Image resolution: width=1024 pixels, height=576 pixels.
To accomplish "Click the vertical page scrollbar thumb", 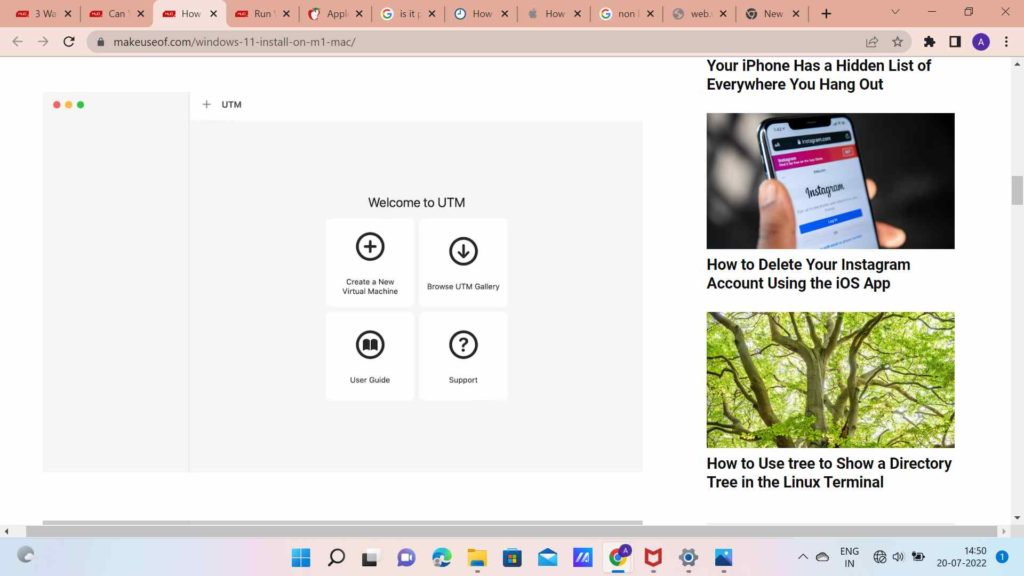I will coord(1017,190).
